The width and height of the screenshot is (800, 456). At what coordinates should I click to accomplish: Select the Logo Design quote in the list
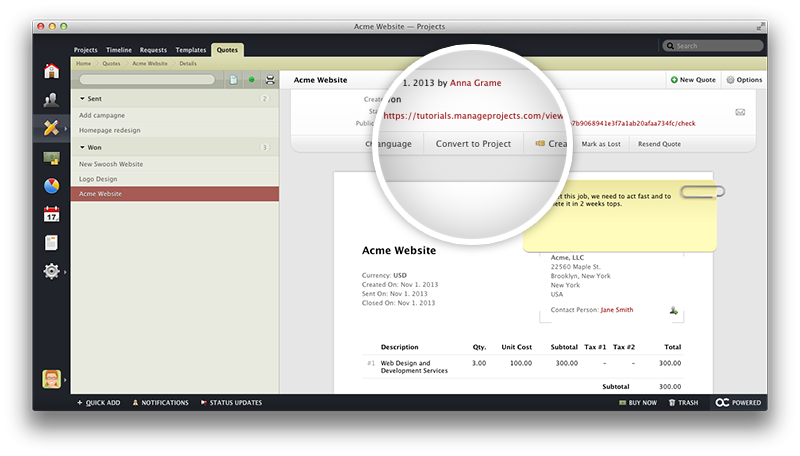point(99,178)
